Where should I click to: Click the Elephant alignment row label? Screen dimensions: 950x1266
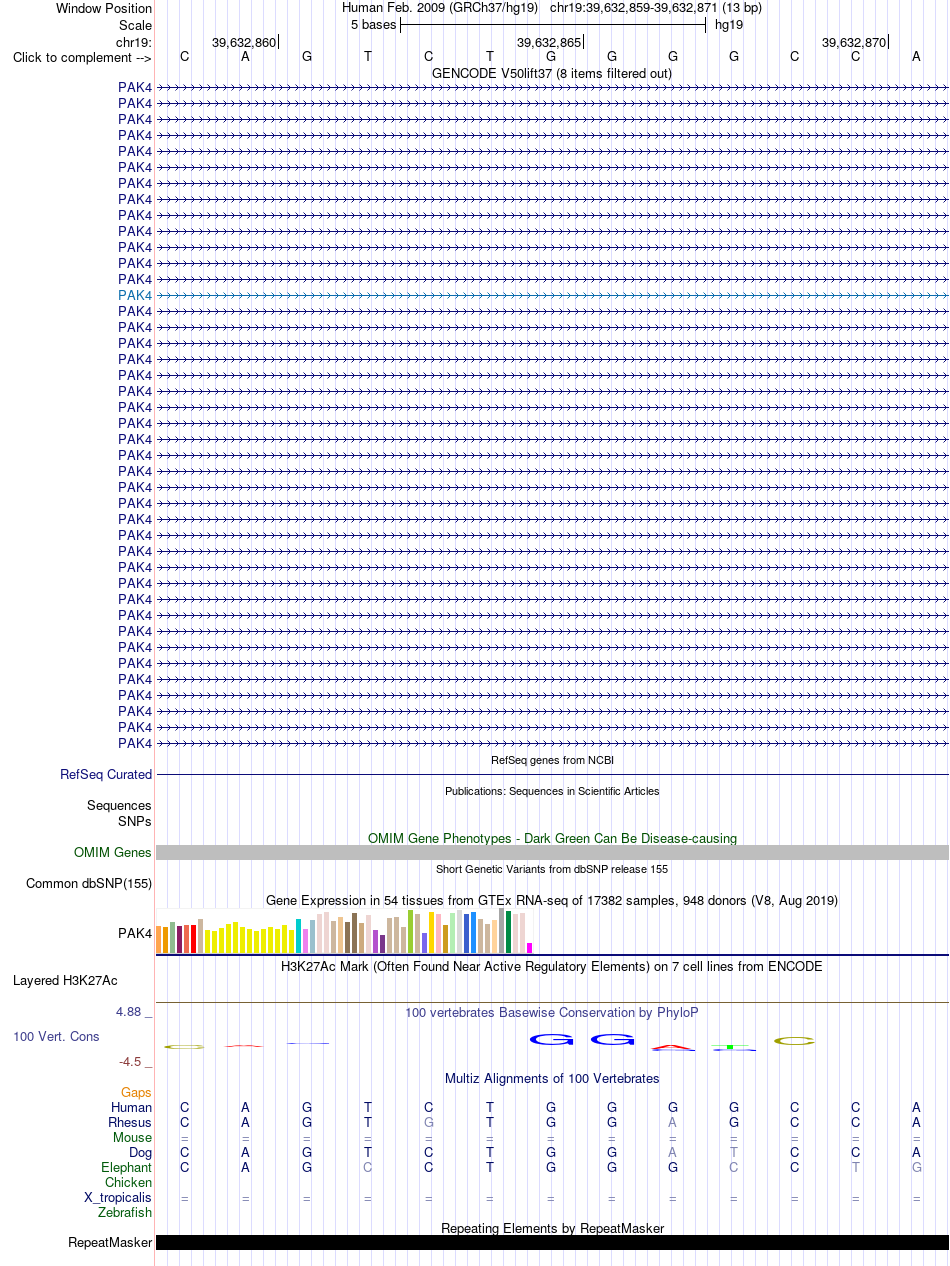point(127,1167)
